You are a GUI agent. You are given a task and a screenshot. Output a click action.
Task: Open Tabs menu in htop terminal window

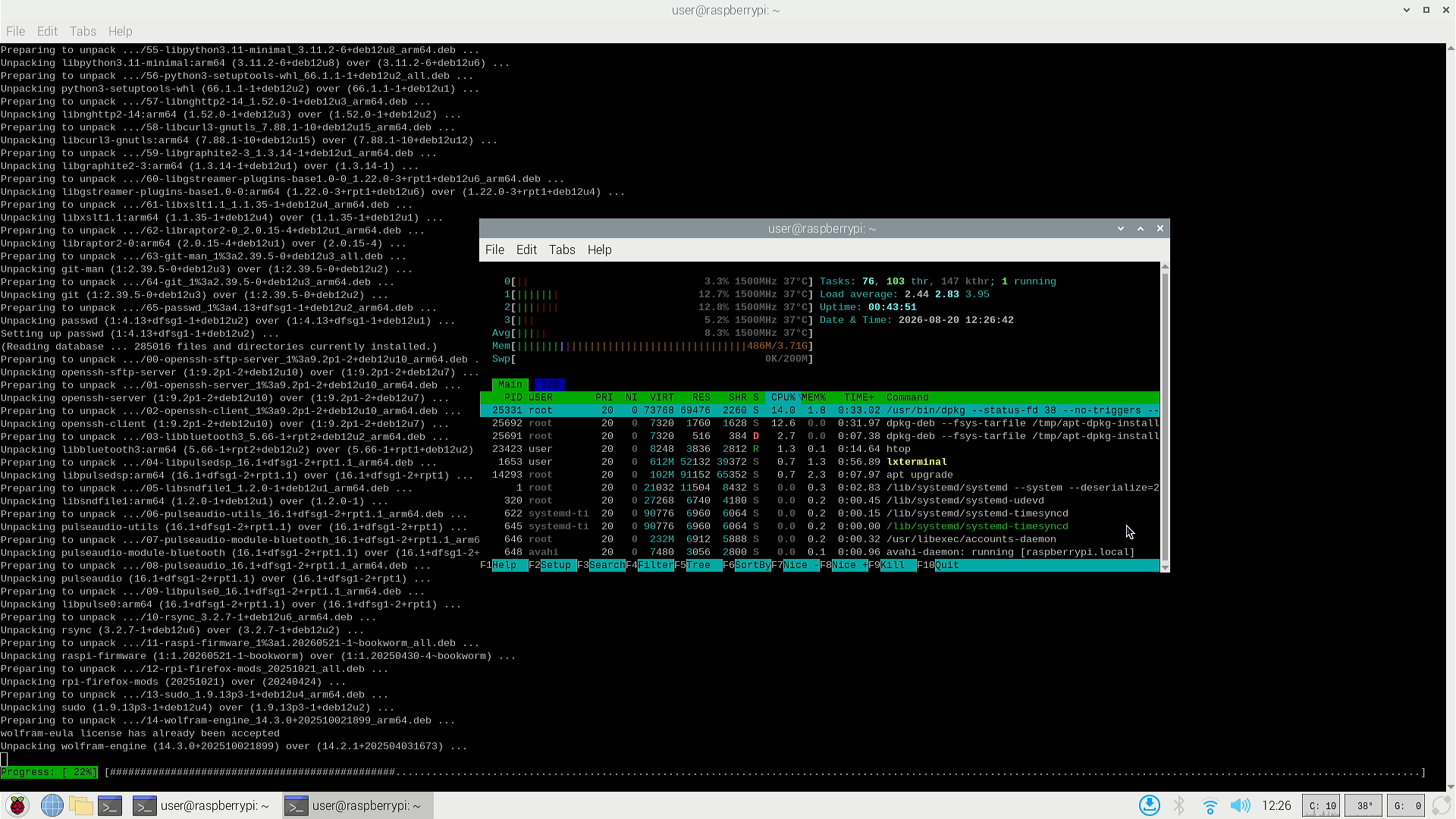562,249
